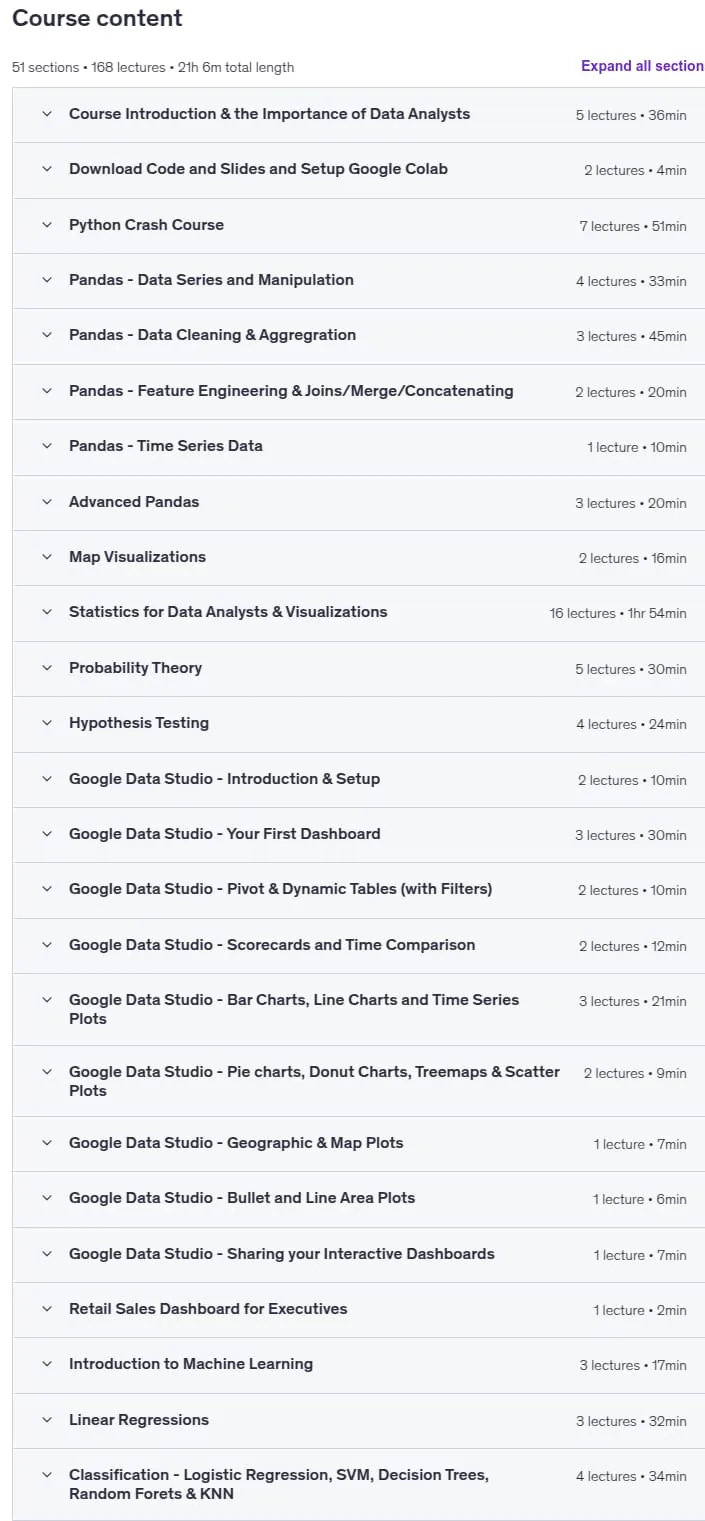
Task: Click the chevron for Download Code and Slides section
Action: point(46,169)
